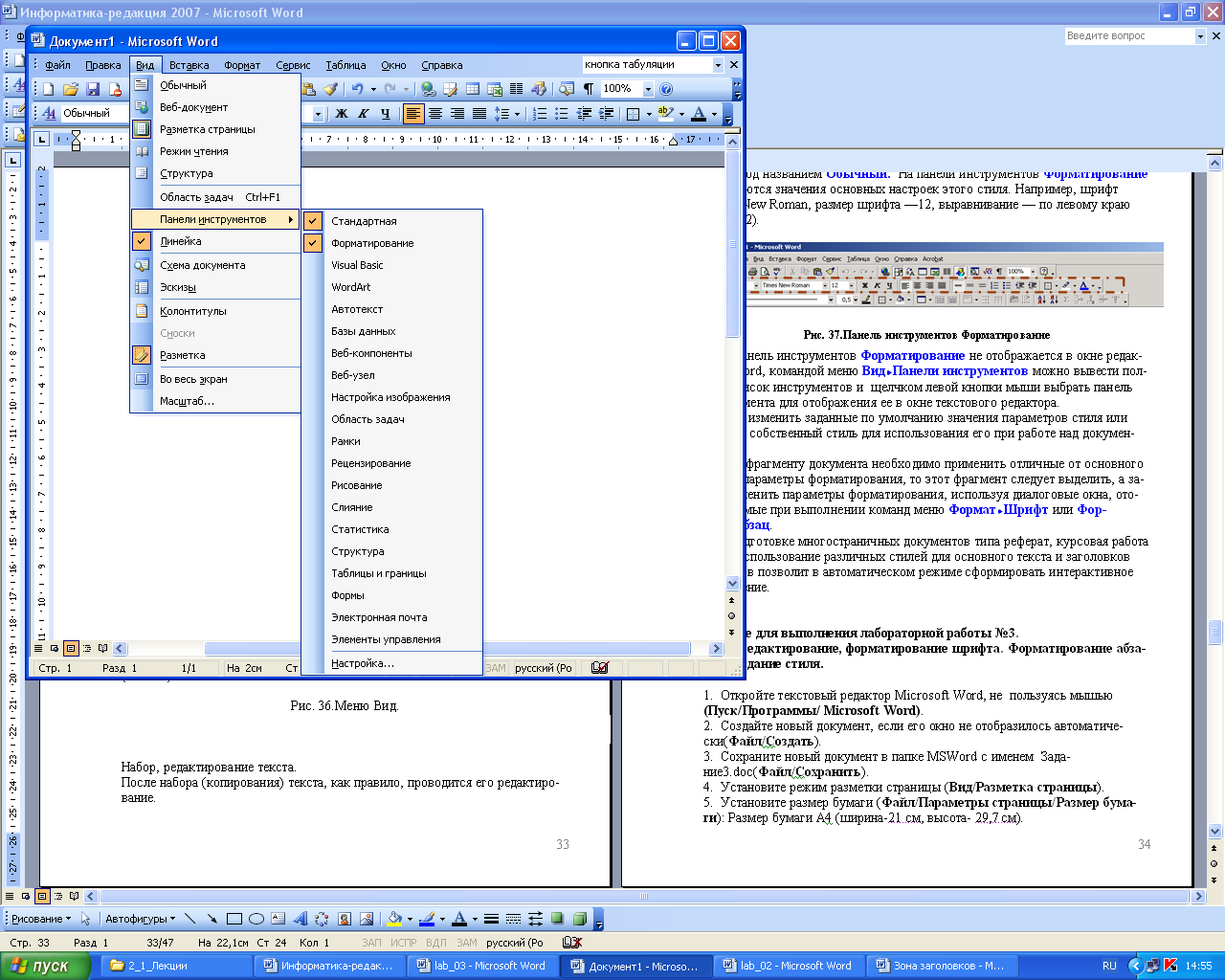Click the Shadow style icon in Drawing toolbar
Screen dimensions: 1225x980
tap(557, 919)
